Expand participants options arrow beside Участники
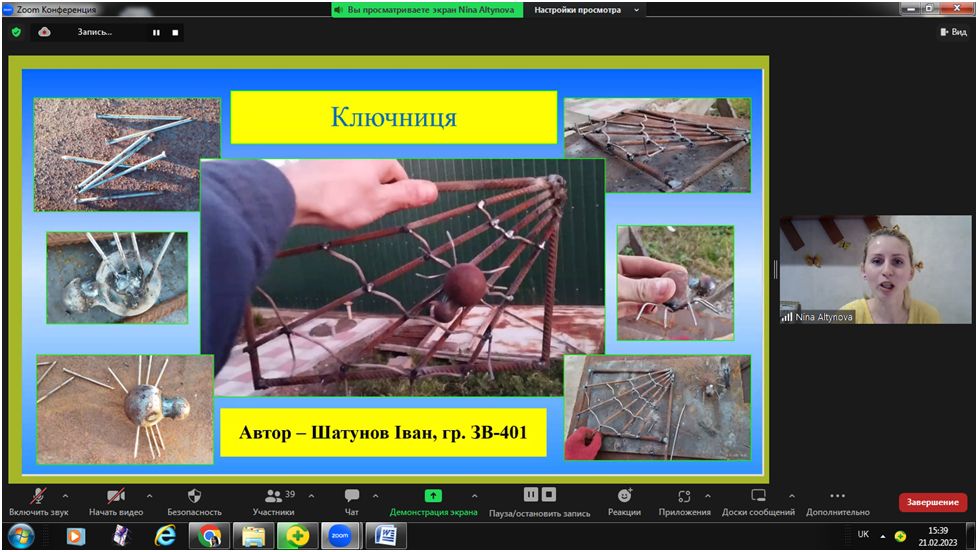 click(311, 496)
